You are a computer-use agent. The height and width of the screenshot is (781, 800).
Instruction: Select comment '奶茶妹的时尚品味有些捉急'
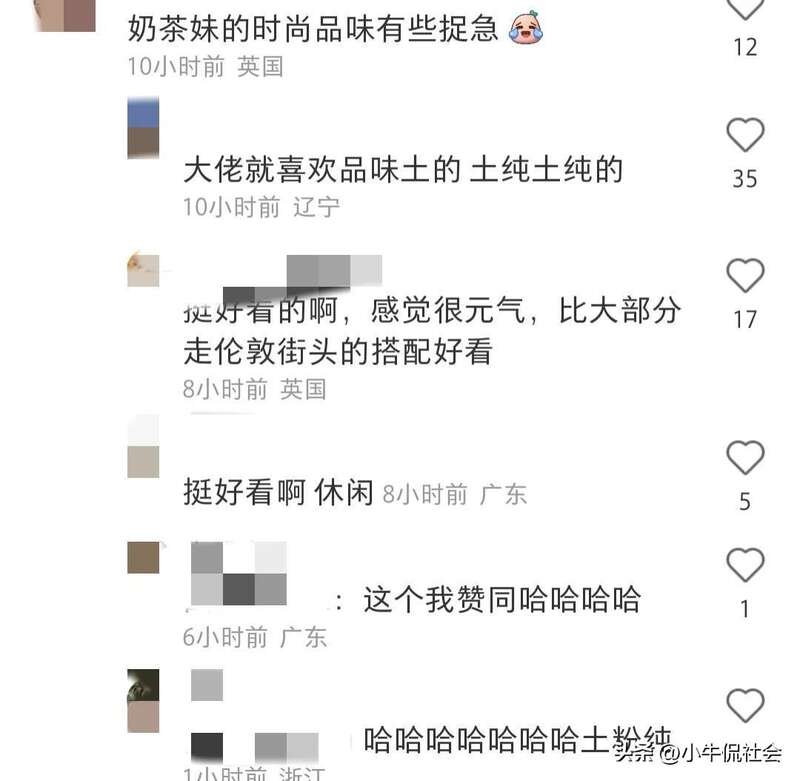(312, 28)
